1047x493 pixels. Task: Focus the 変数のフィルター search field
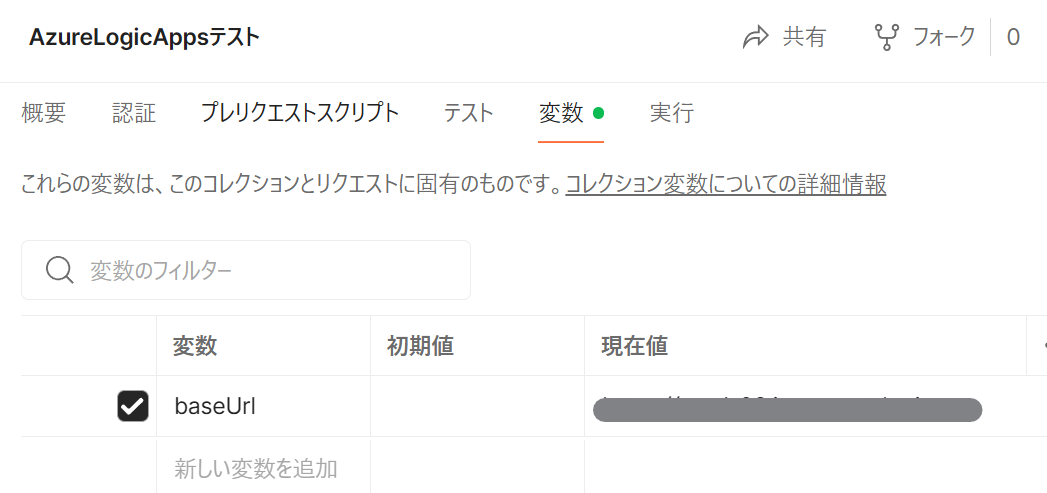click(246, 270)
